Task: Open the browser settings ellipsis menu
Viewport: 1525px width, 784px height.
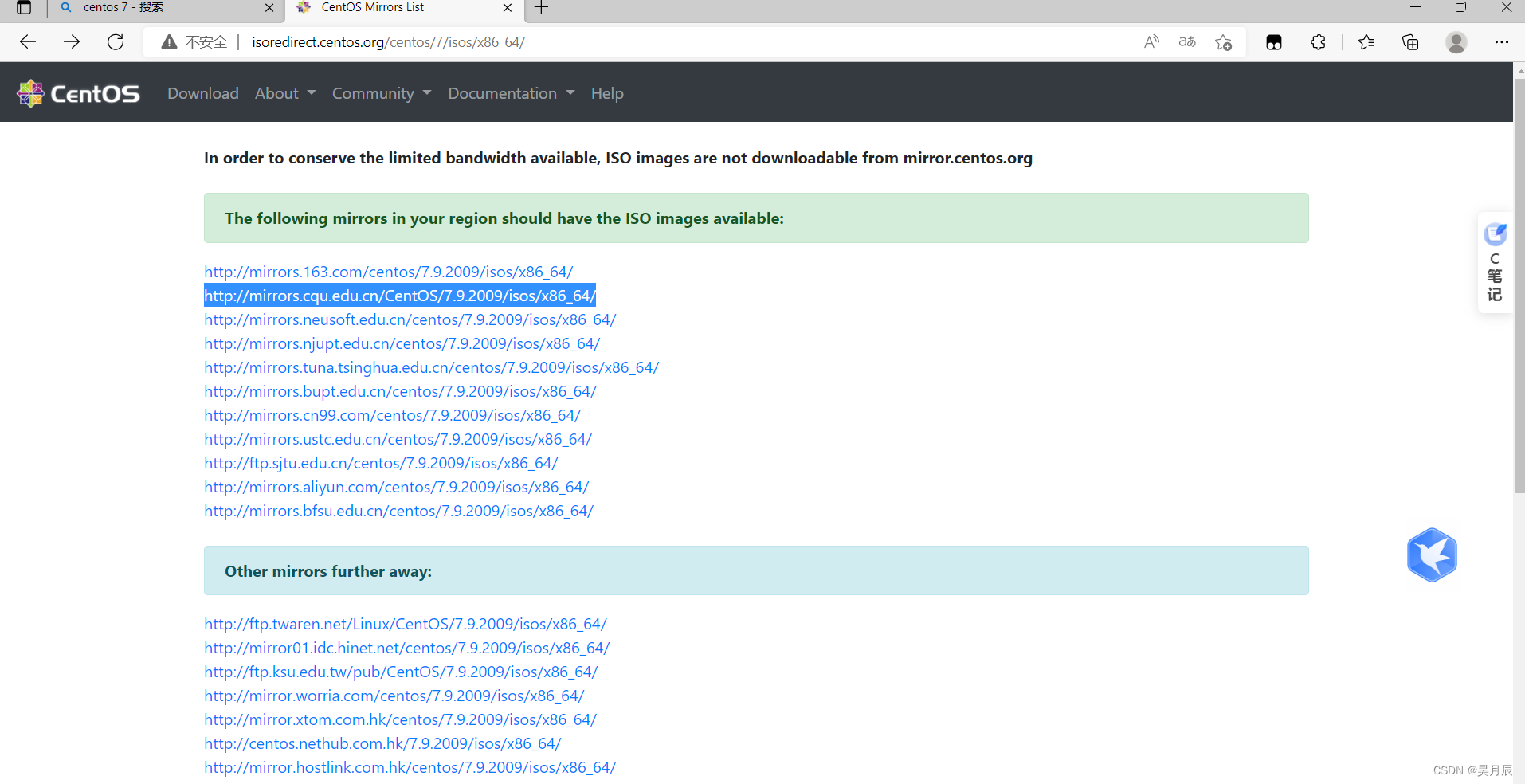Action: pos(1502,42)
